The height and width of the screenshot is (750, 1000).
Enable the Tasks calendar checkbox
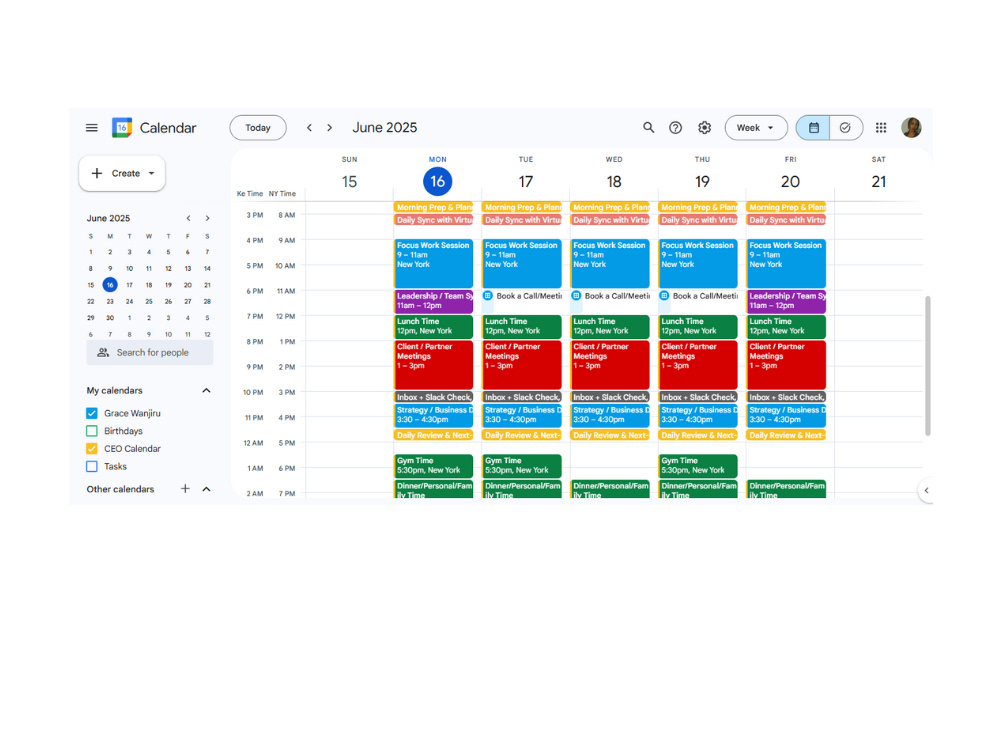[92, 466]
